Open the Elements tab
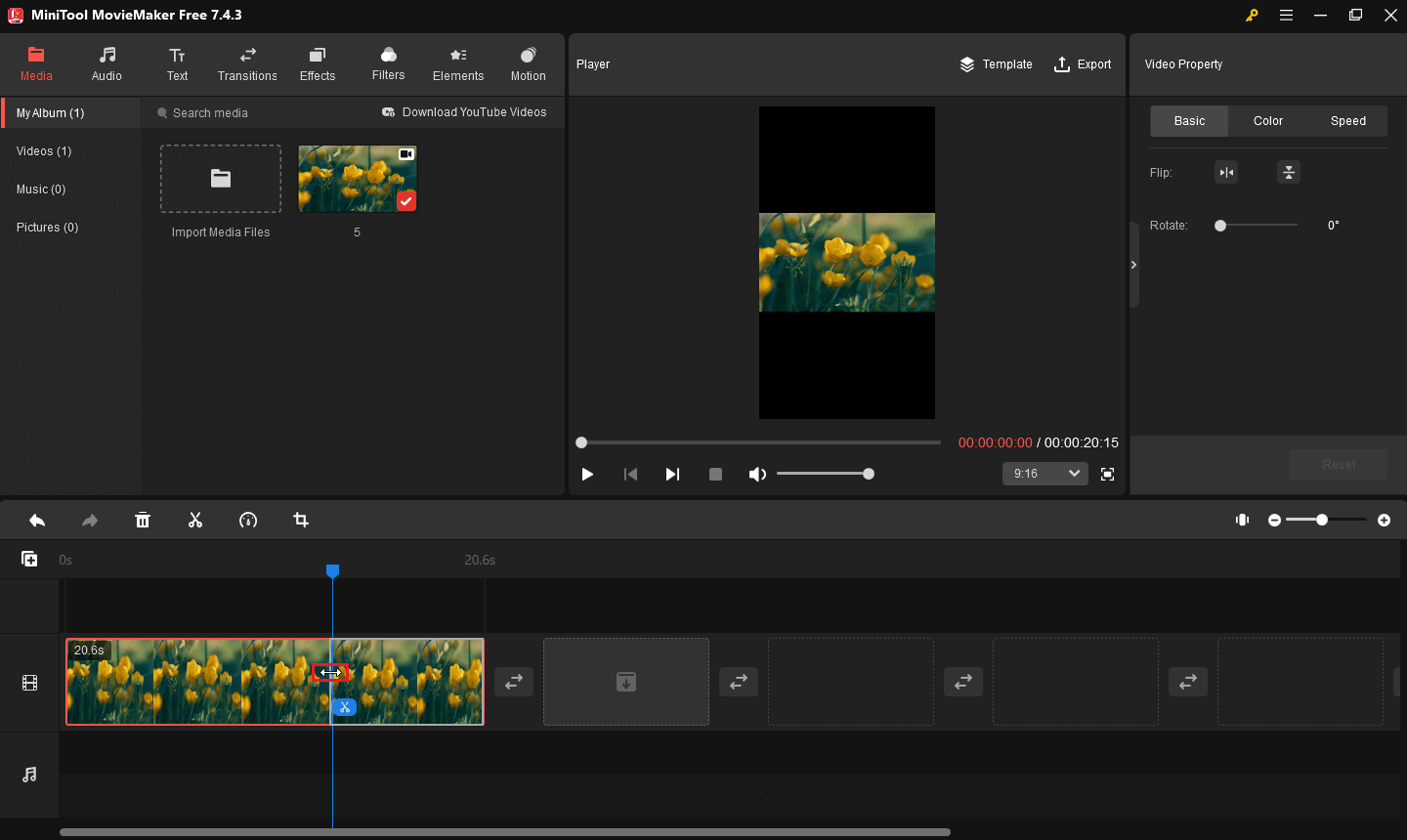This screenshot has width=1407, height=840. pyautogui.click(x=458, y=64)
